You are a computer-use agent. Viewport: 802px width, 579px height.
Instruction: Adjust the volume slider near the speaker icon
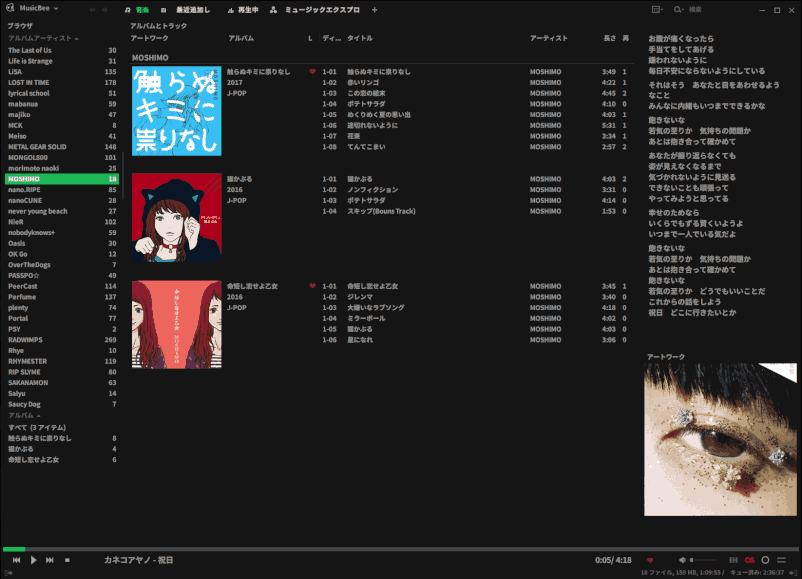click(x=702, y=558)
